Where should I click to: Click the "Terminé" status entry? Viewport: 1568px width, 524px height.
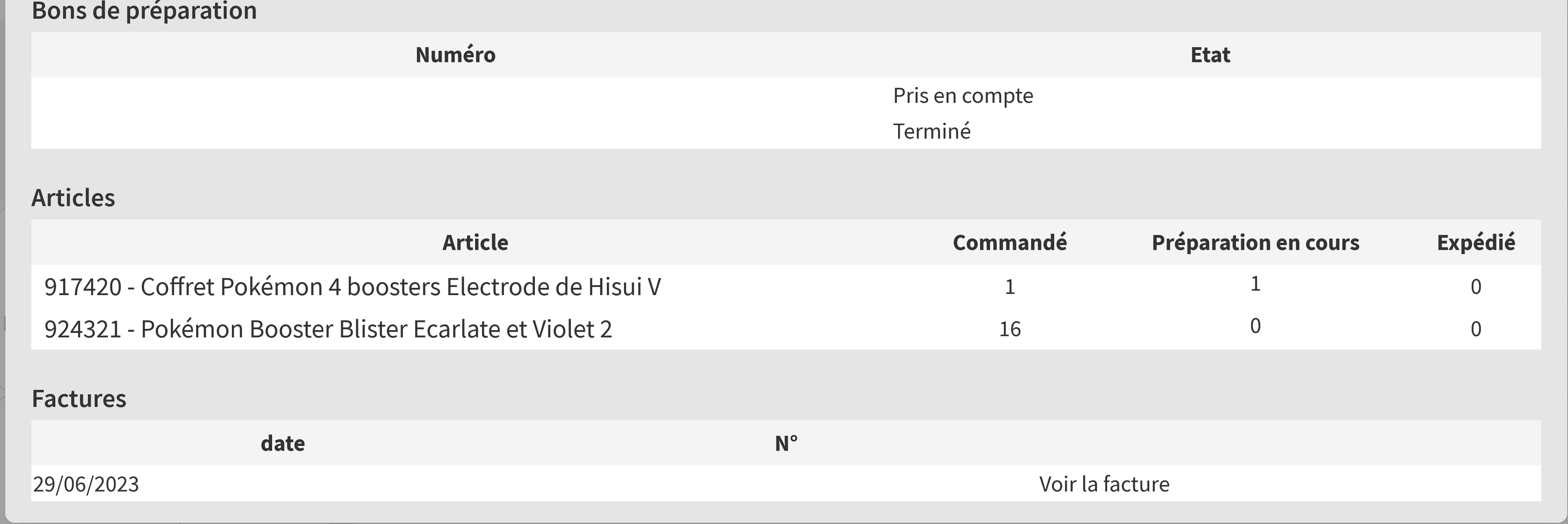tap(931, 131)
